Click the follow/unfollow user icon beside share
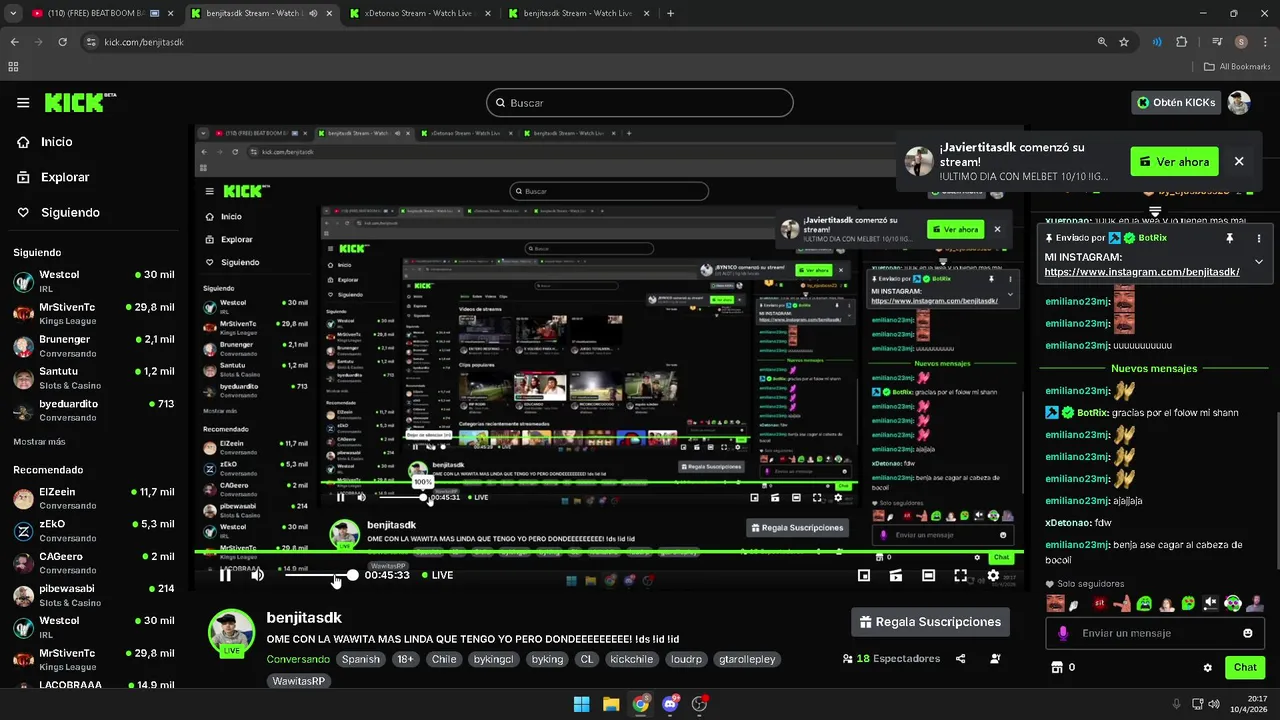Image resolution: width=1280 pixels, height=720 pixels. pyautogui.click(x=995, y=659)
